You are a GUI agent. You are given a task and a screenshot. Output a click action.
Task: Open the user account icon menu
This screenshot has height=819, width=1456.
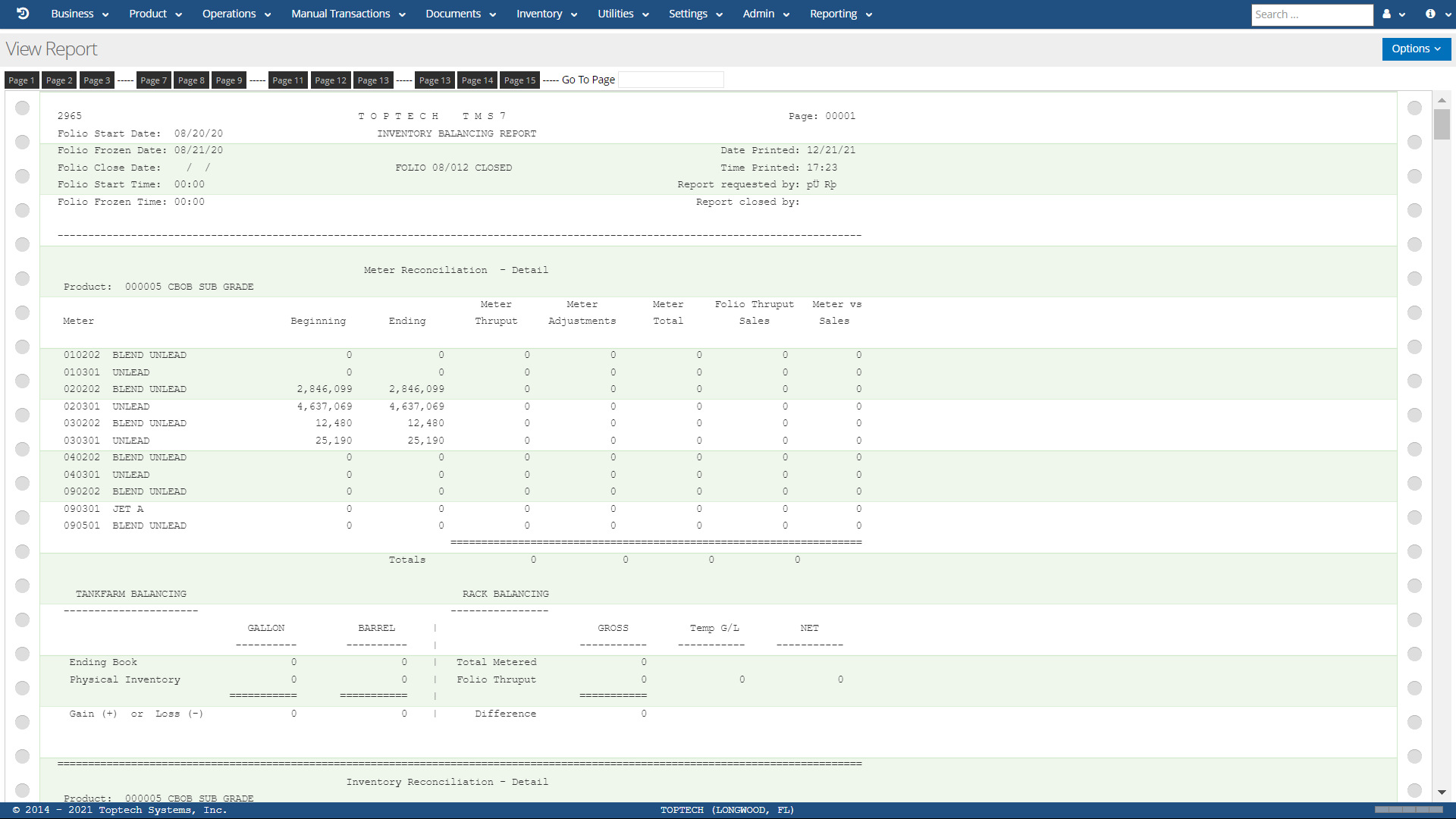coord(1393,14)
